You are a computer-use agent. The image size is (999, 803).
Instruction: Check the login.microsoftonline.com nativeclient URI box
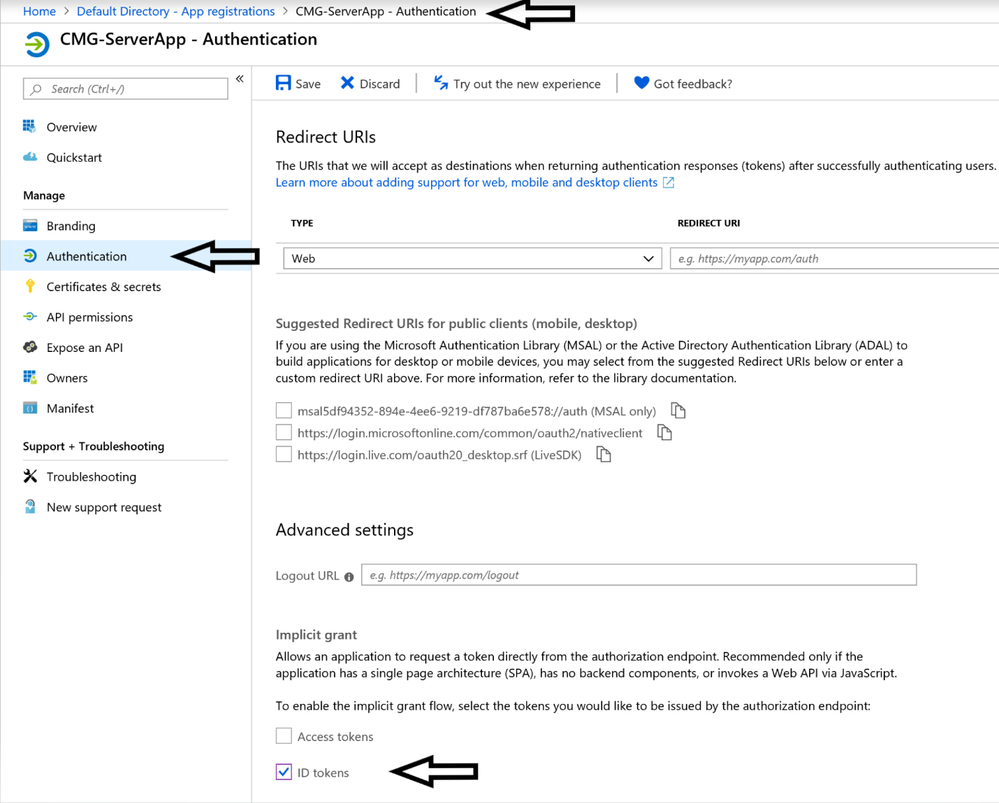tap(284, 432)
